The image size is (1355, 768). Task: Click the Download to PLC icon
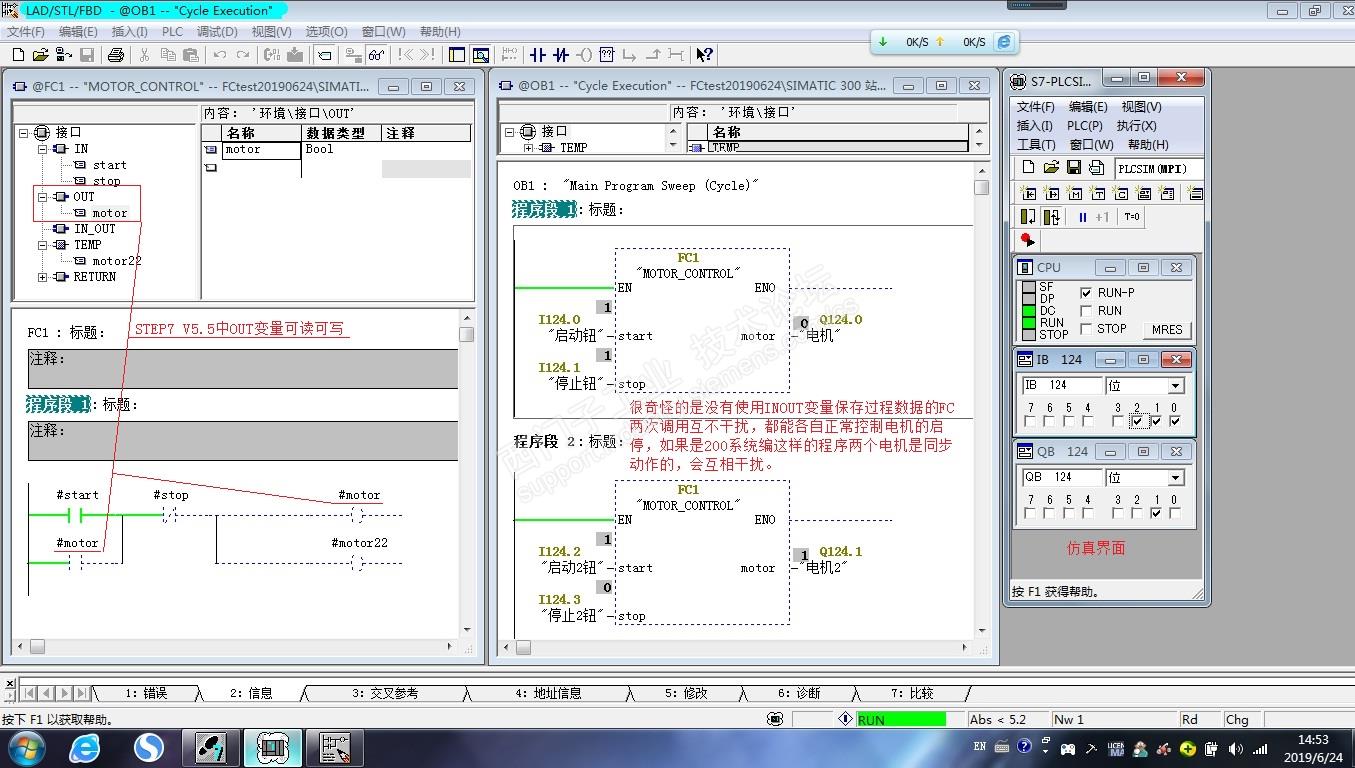pyautogui.click(x=295, y=55)
